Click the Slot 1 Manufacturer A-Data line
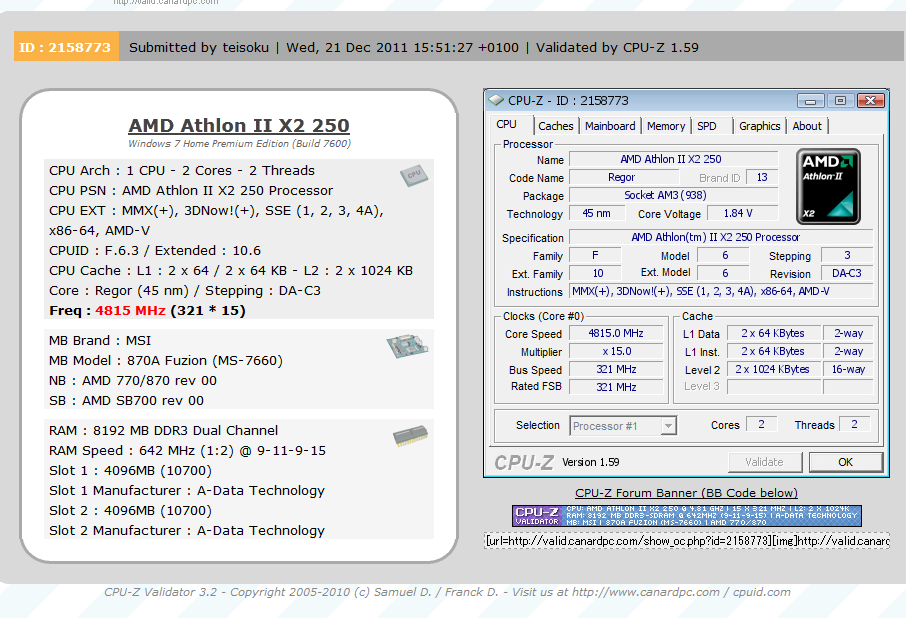The width and height of the screenshot is (906, 618). click(x=187, y=491)
